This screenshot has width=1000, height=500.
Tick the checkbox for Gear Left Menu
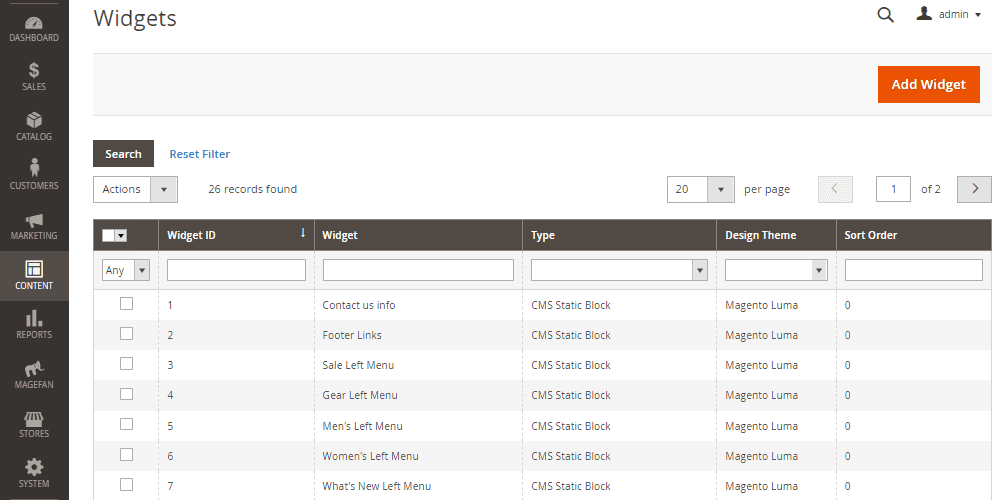[126, 394]
